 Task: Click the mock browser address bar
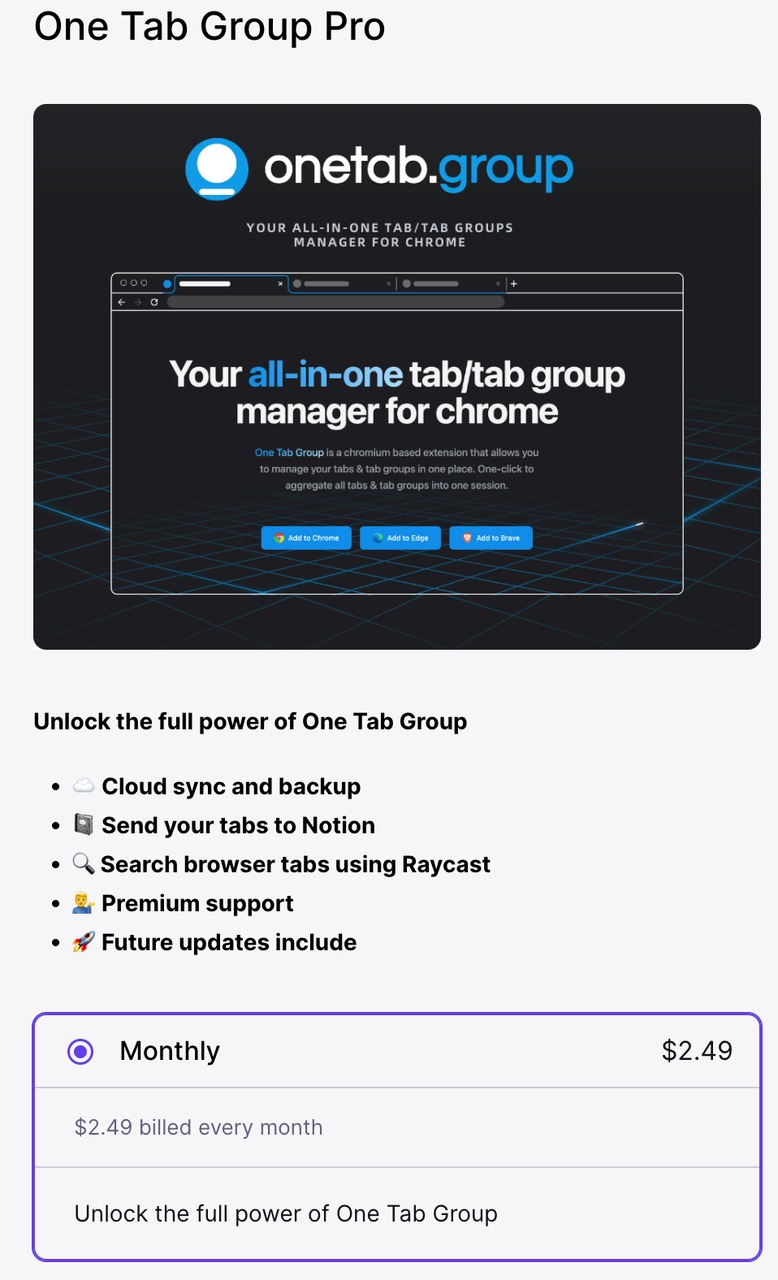coord(335,302)
